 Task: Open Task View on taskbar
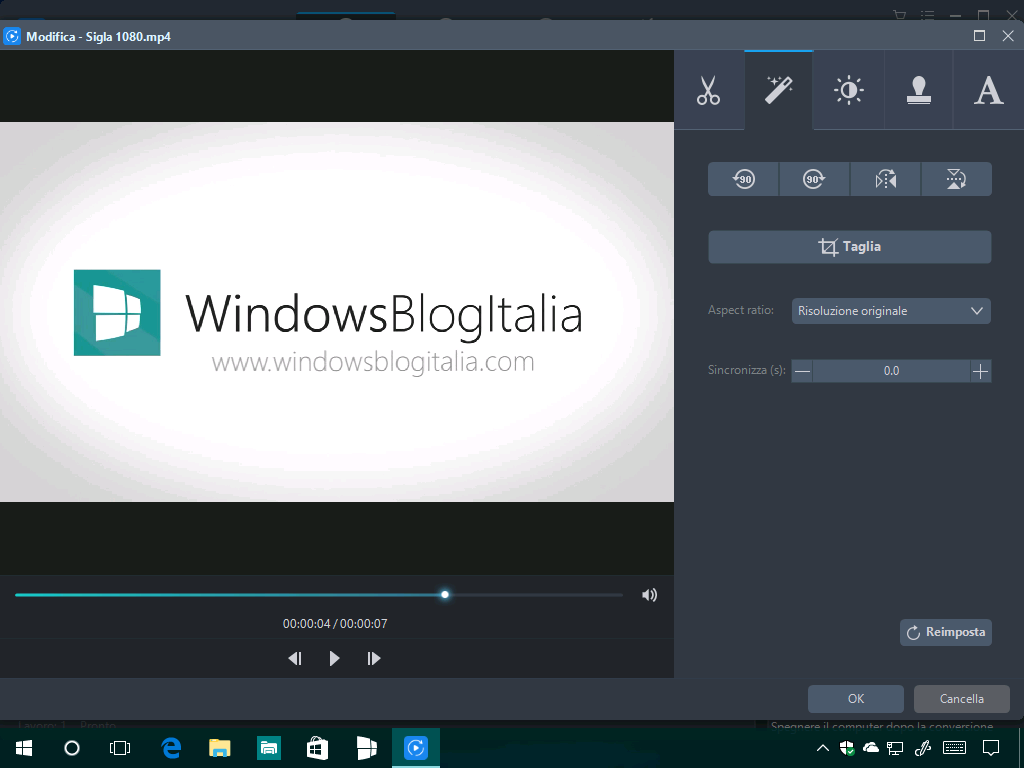[120, 748]
